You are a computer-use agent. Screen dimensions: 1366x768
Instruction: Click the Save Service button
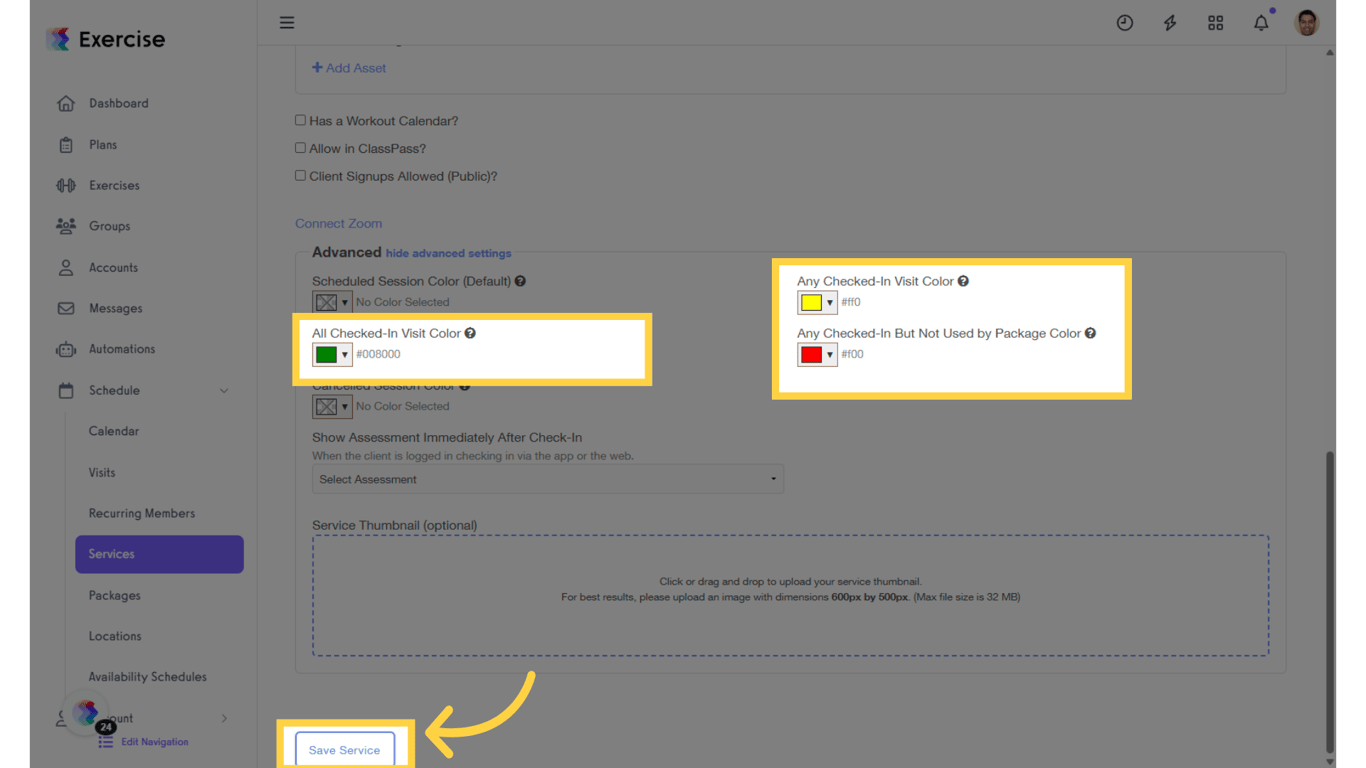(345, 750)
